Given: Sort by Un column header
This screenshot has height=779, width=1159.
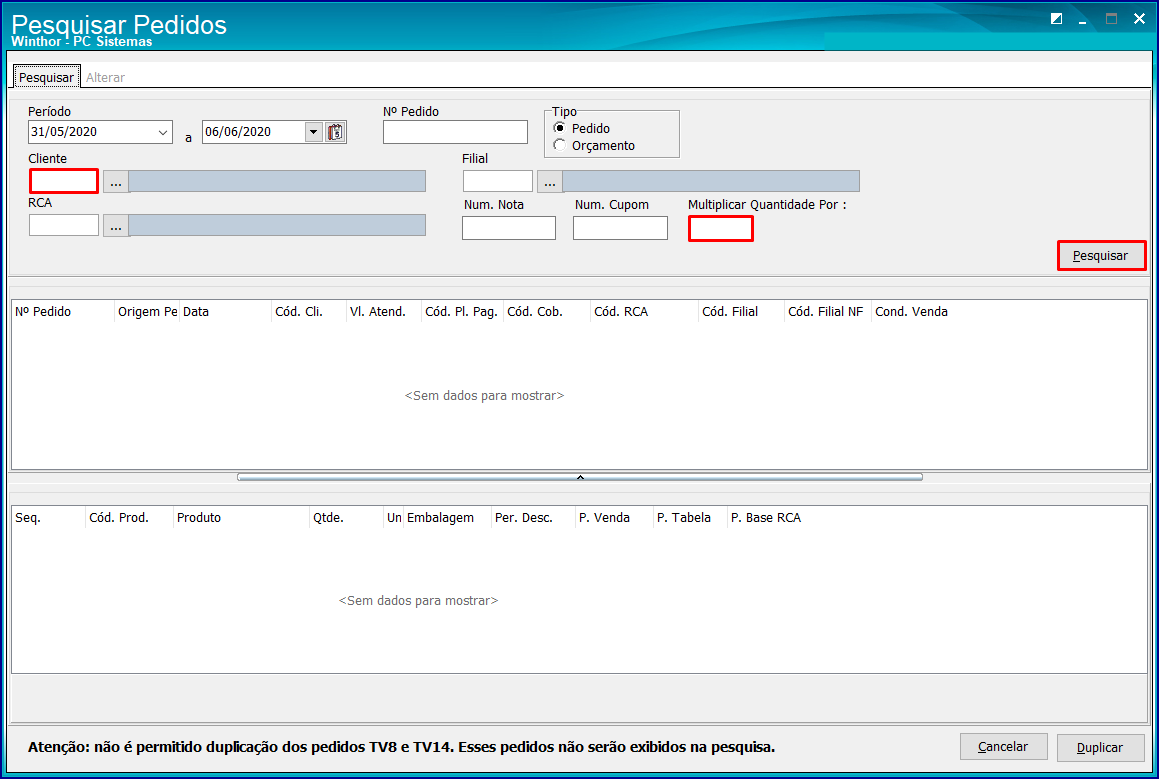Looking at the screenshot, I should (393, 518).
